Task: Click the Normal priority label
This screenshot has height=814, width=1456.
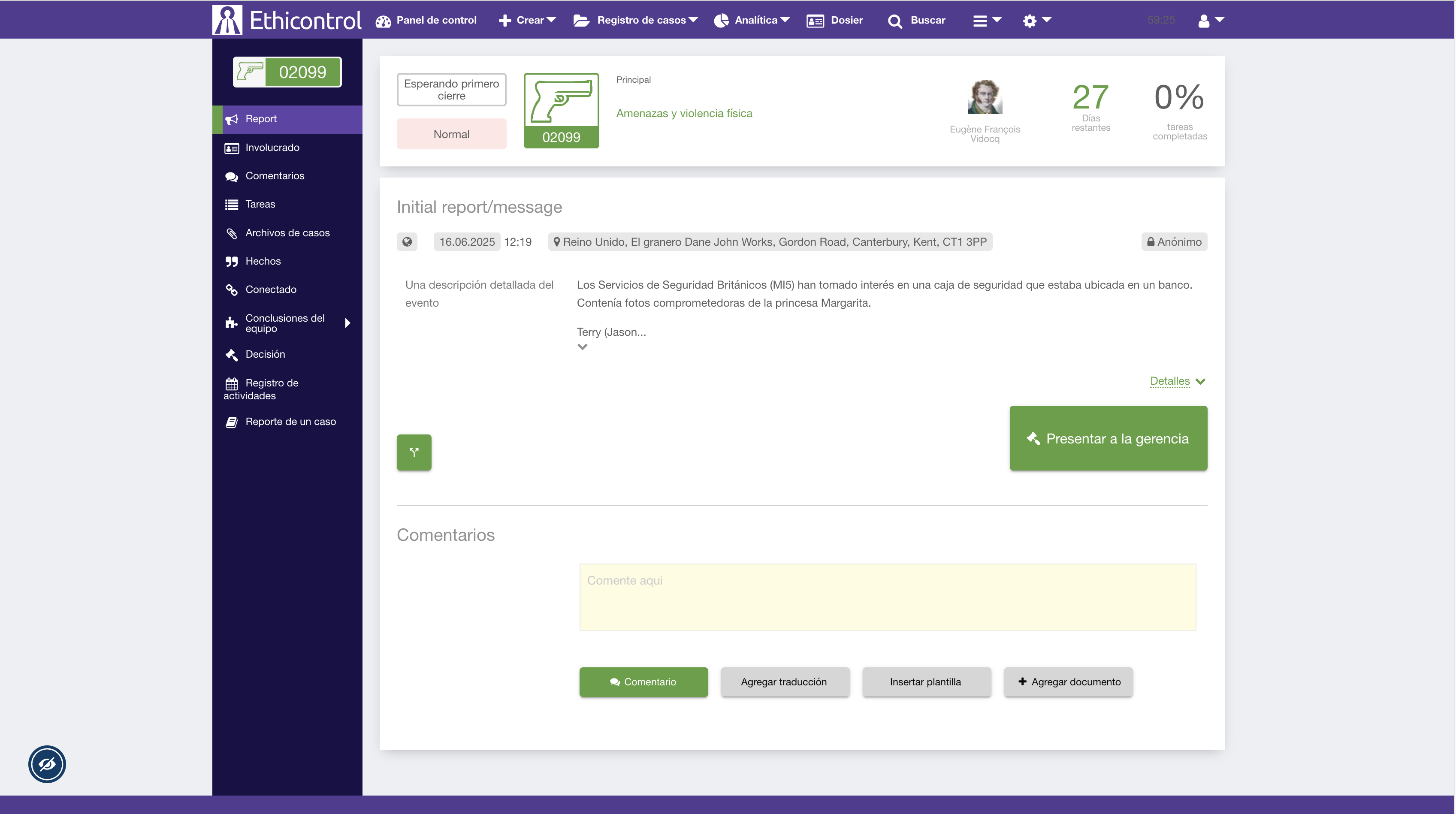Action: click(x=451, y=134)
